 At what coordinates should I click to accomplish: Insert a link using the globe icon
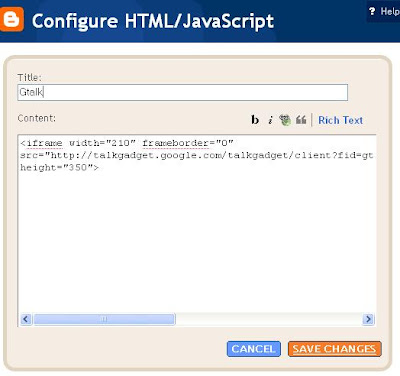(x=285, y=120)
